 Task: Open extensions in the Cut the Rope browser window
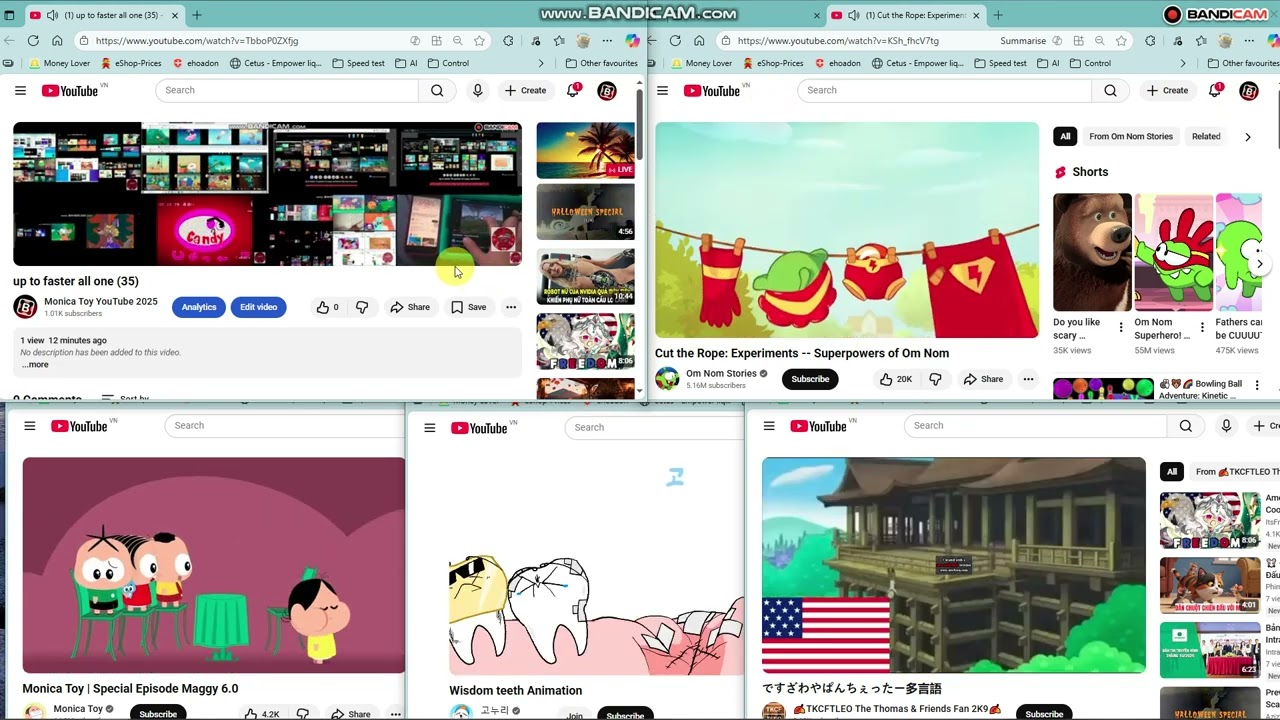[x=1150, y=41]
